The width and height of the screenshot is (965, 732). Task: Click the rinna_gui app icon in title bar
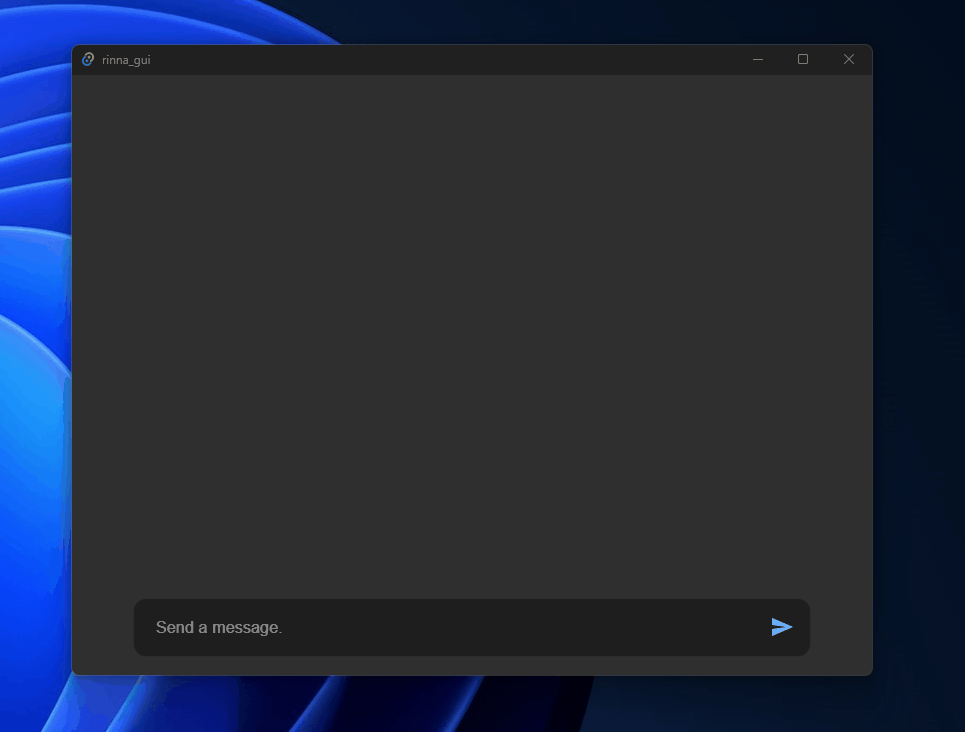coord(88,59)
